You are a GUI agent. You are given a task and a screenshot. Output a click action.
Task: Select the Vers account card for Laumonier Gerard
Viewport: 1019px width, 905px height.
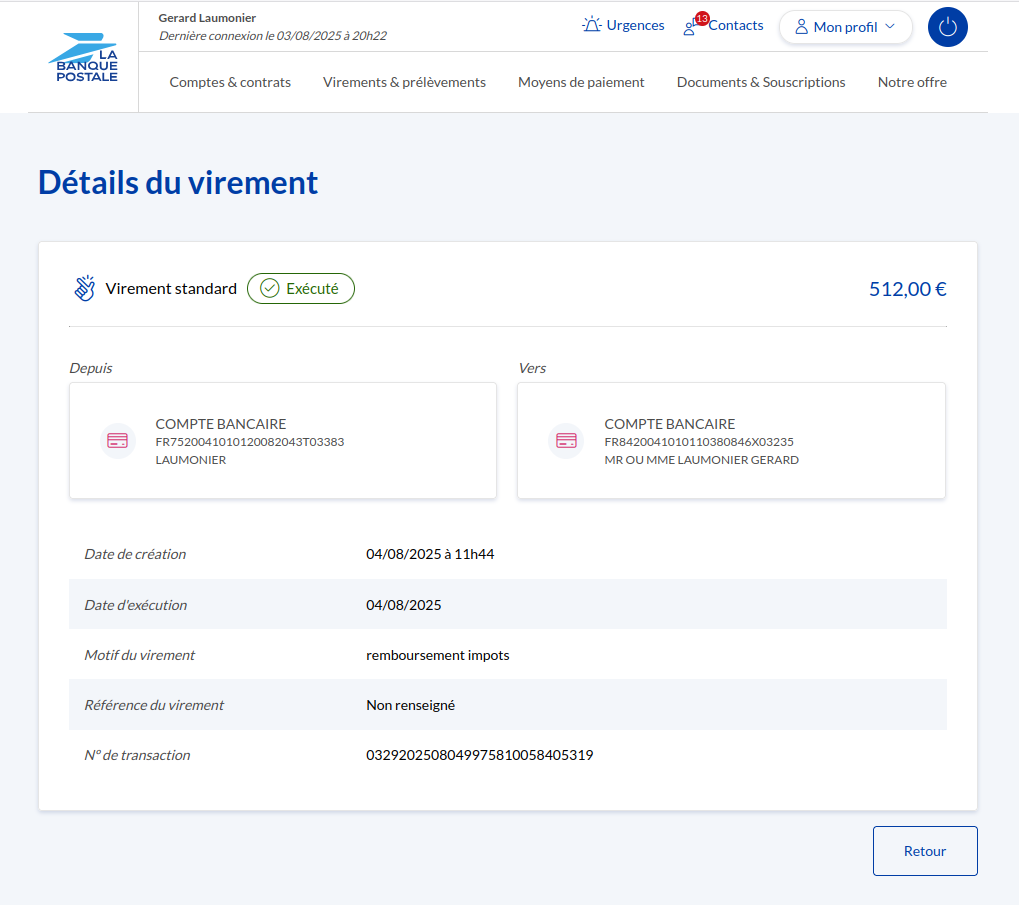tap(731, 441)
